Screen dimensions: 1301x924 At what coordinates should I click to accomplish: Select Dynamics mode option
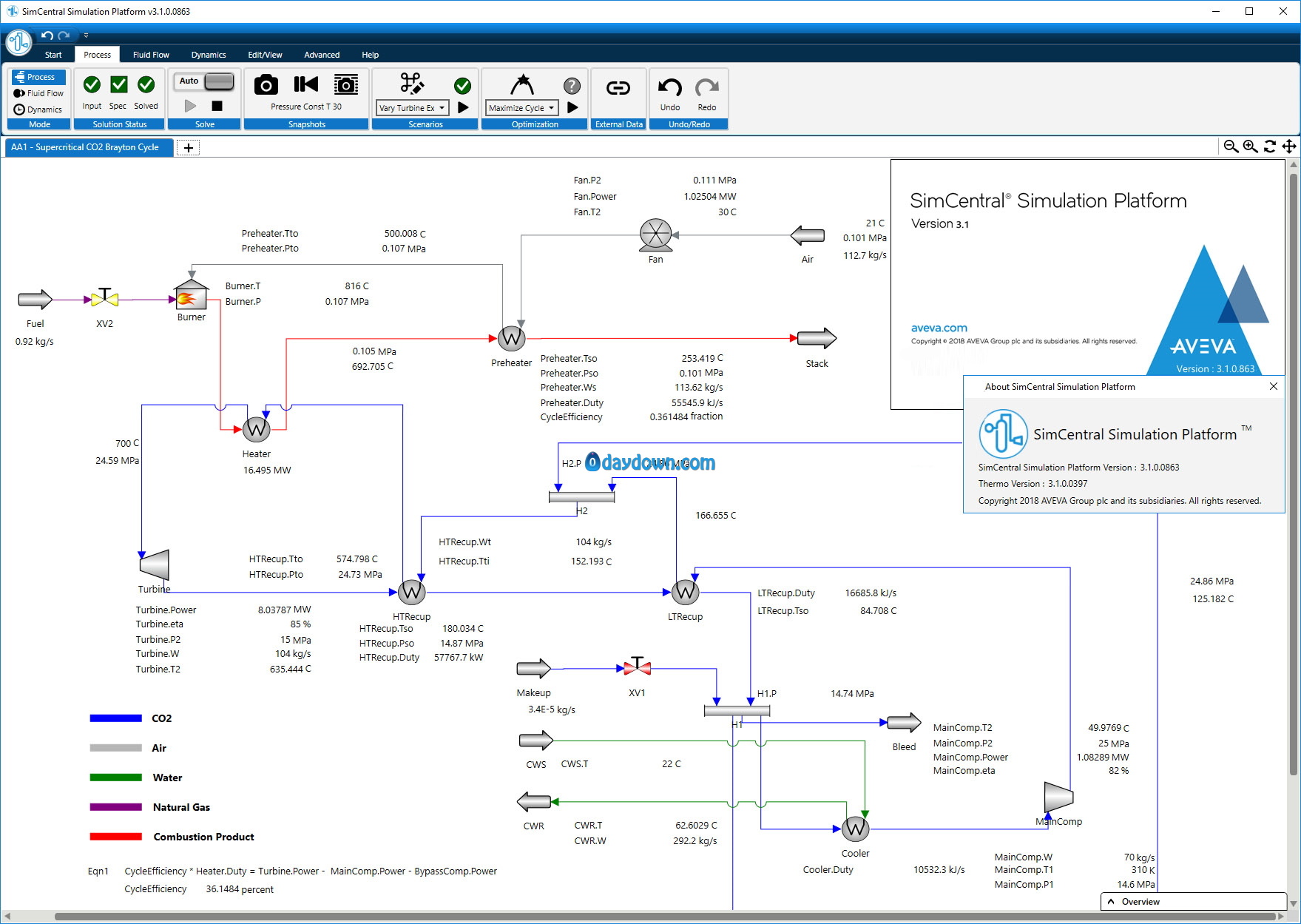pos(39,109)
